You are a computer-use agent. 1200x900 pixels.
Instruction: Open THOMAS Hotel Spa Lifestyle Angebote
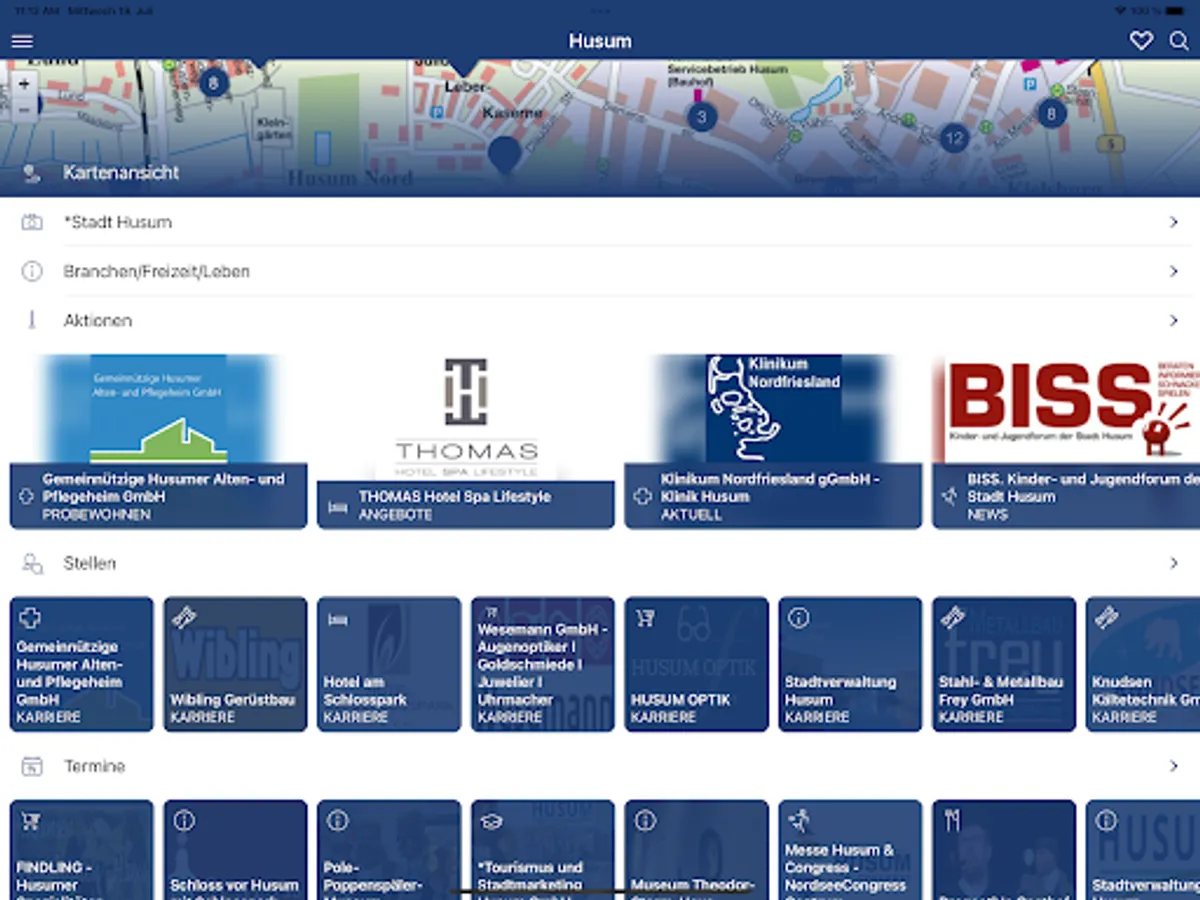tap(466, 441)
